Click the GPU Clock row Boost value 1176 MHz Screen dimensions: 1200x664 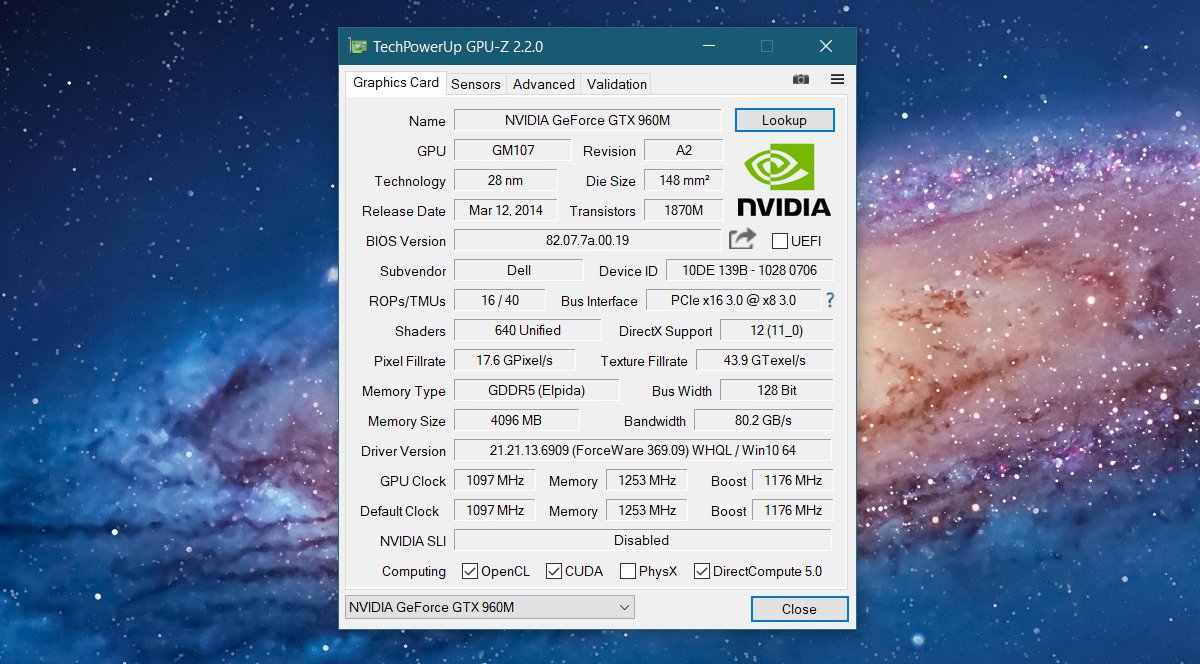(792, 480)
